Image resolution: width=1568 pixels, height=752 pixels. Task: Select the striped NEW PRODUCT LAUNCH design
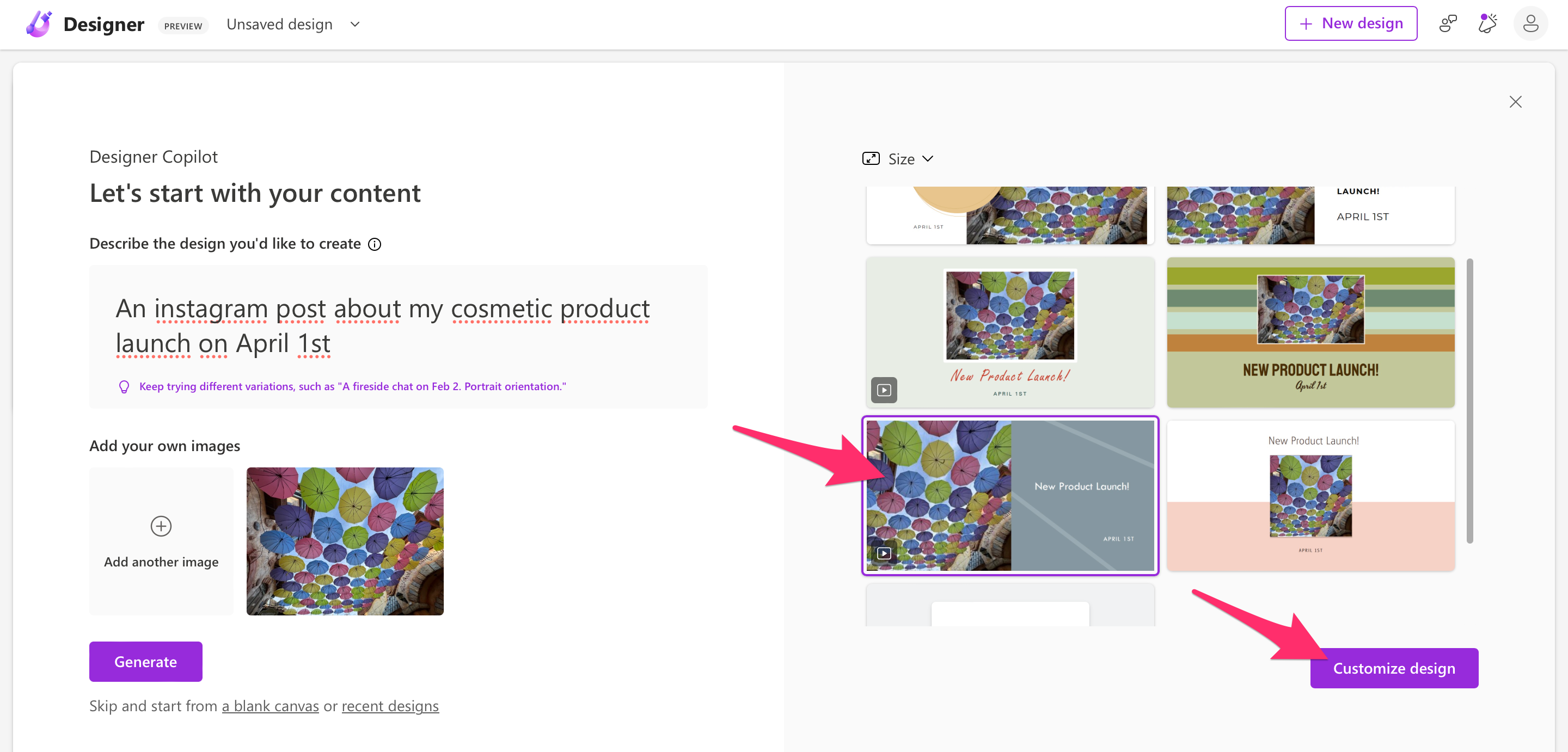point(1310,332)
